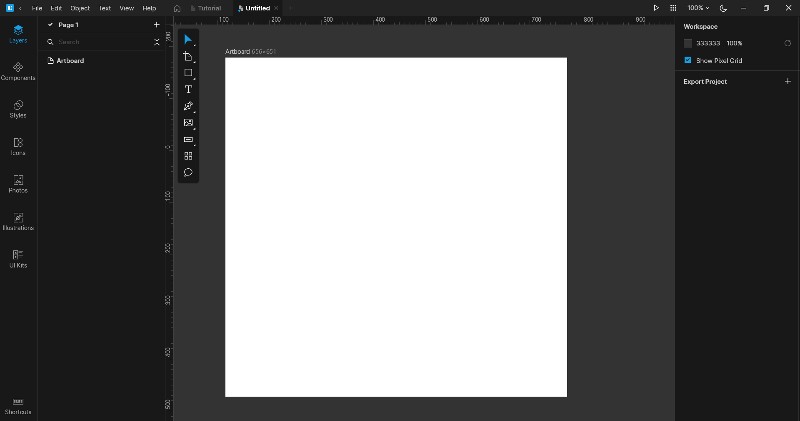This screenshot has width=800, height=421.
Task: Select the Move (arrow) tool
Action: [188, 40]
